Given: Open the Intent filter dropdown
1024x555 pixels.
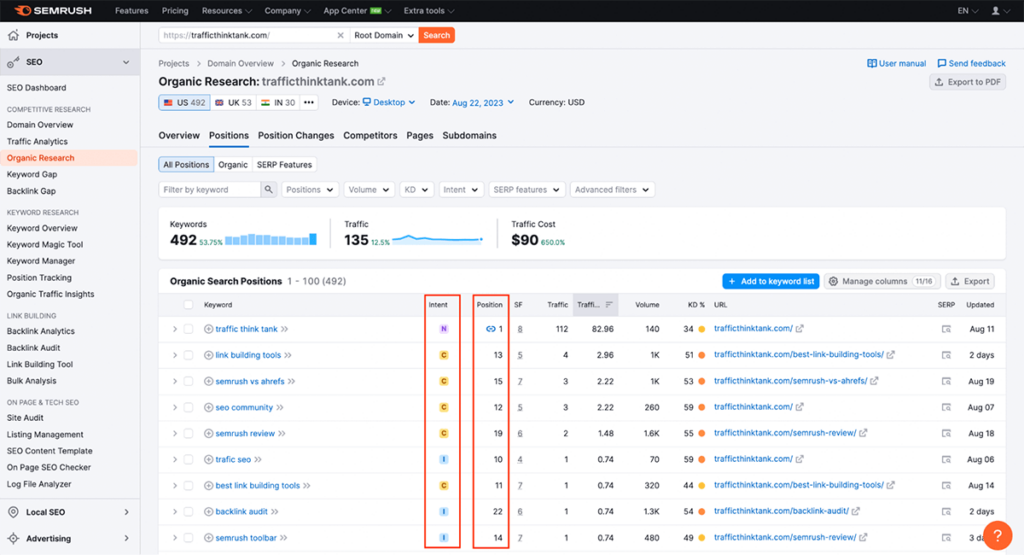Looking at the screenshot, I should point(460,189).
